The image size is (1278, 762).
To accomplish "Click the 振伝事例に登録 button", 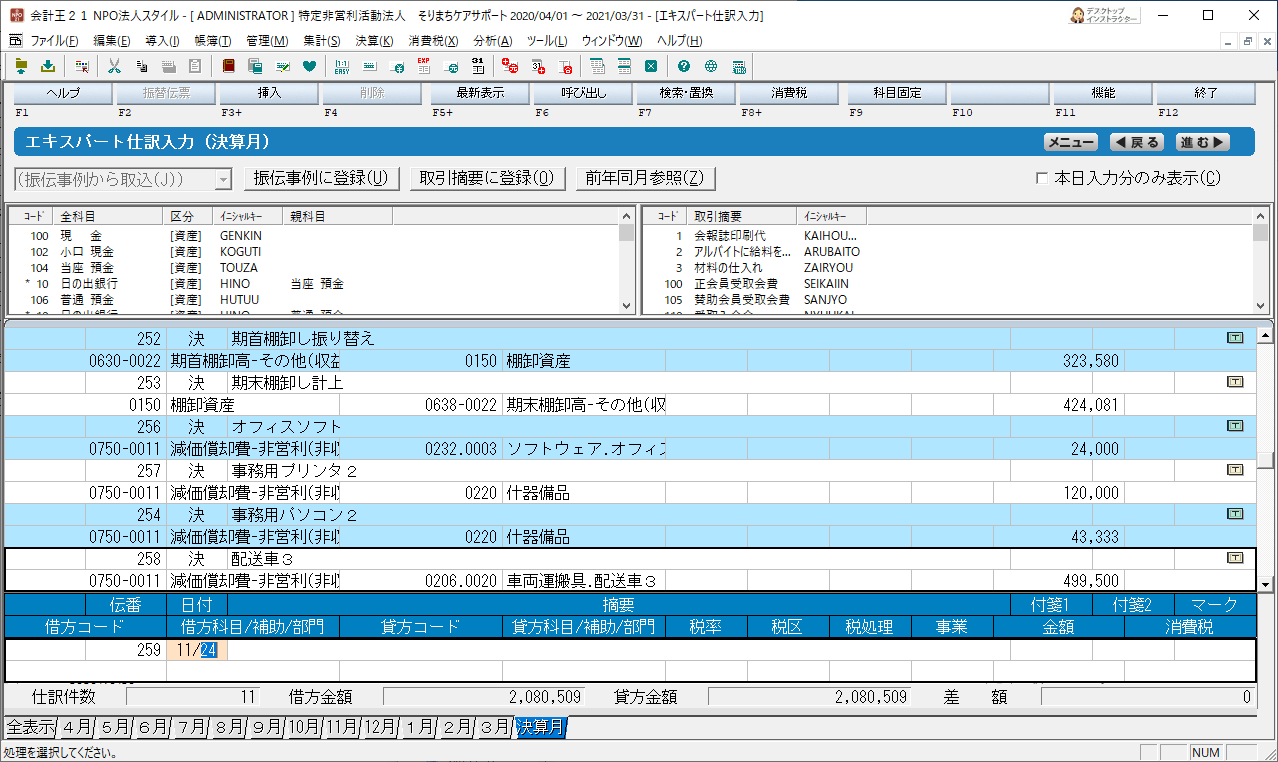I will 320,179.
